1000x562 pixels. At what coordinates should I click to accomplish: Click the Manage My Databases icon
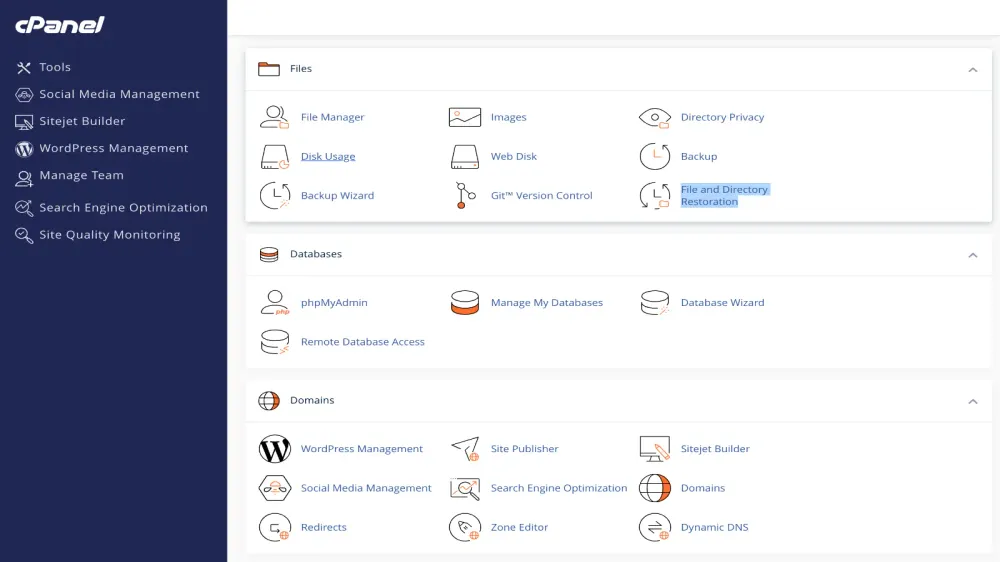tap(465, 302)
